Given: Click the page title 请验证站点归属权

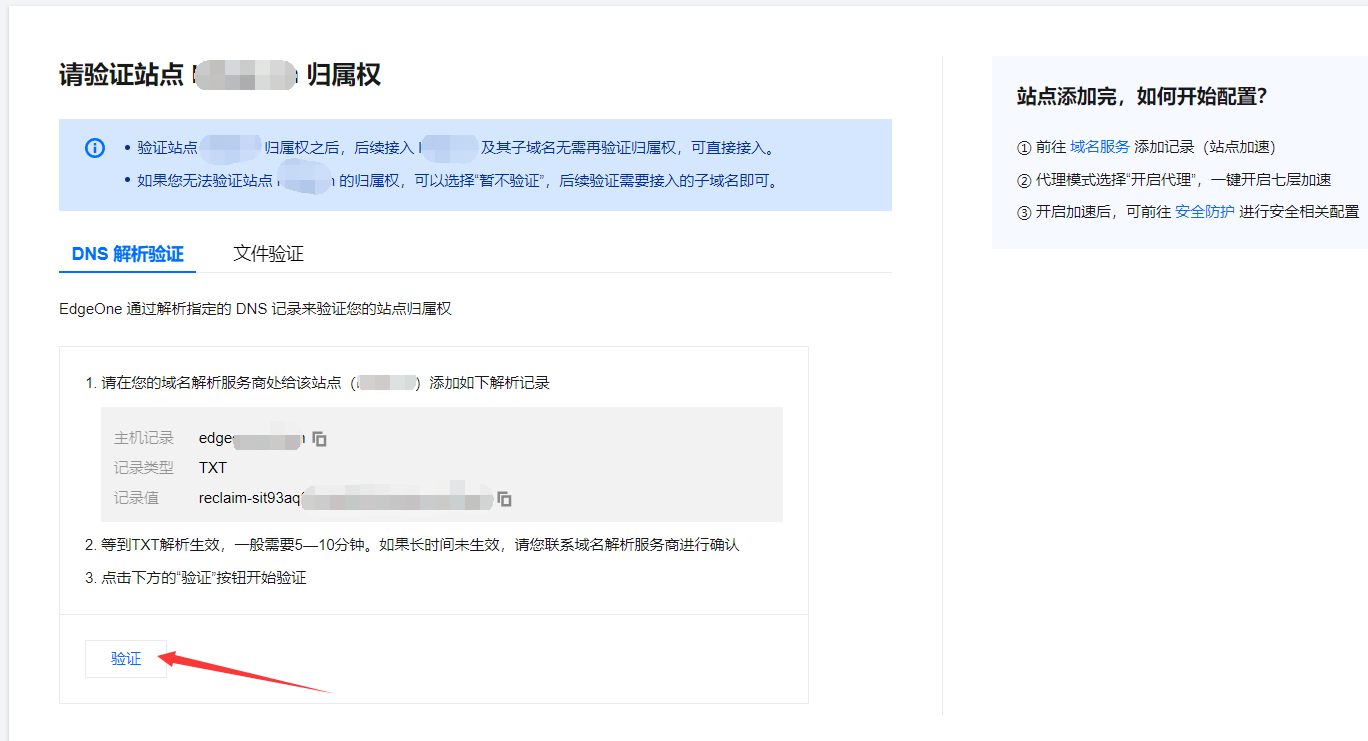Looking at the screenshot, I should [220, 75].
